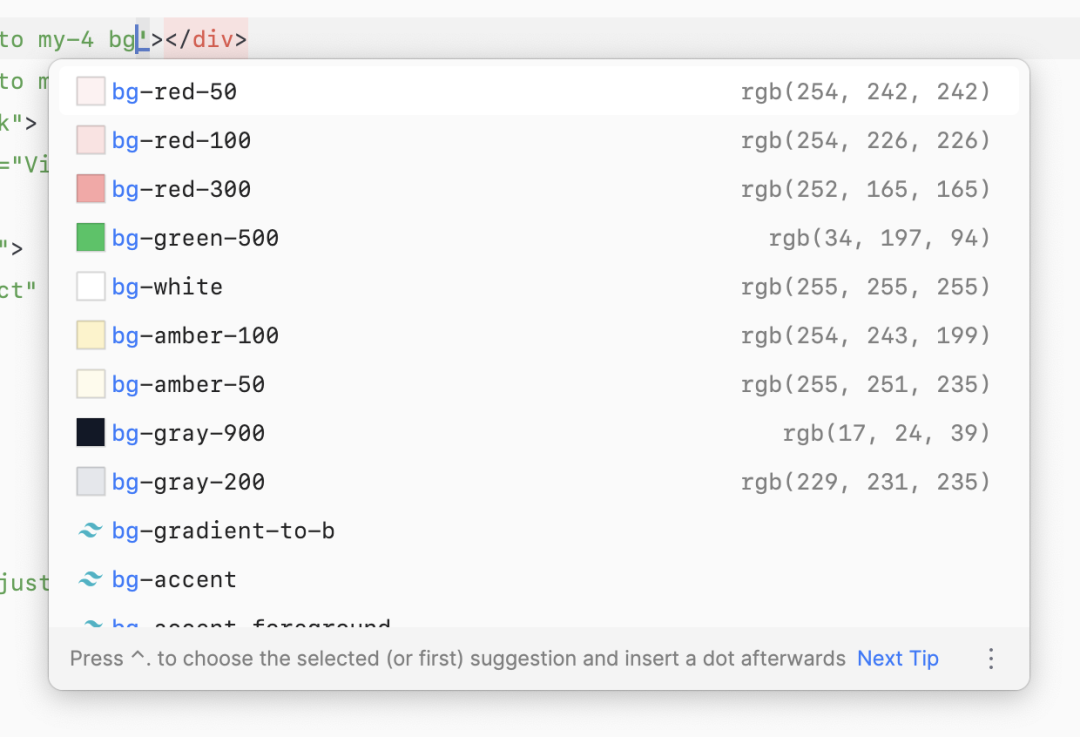
Task: Click the bg-red-300 color swatch
Action: coord(91,189)
